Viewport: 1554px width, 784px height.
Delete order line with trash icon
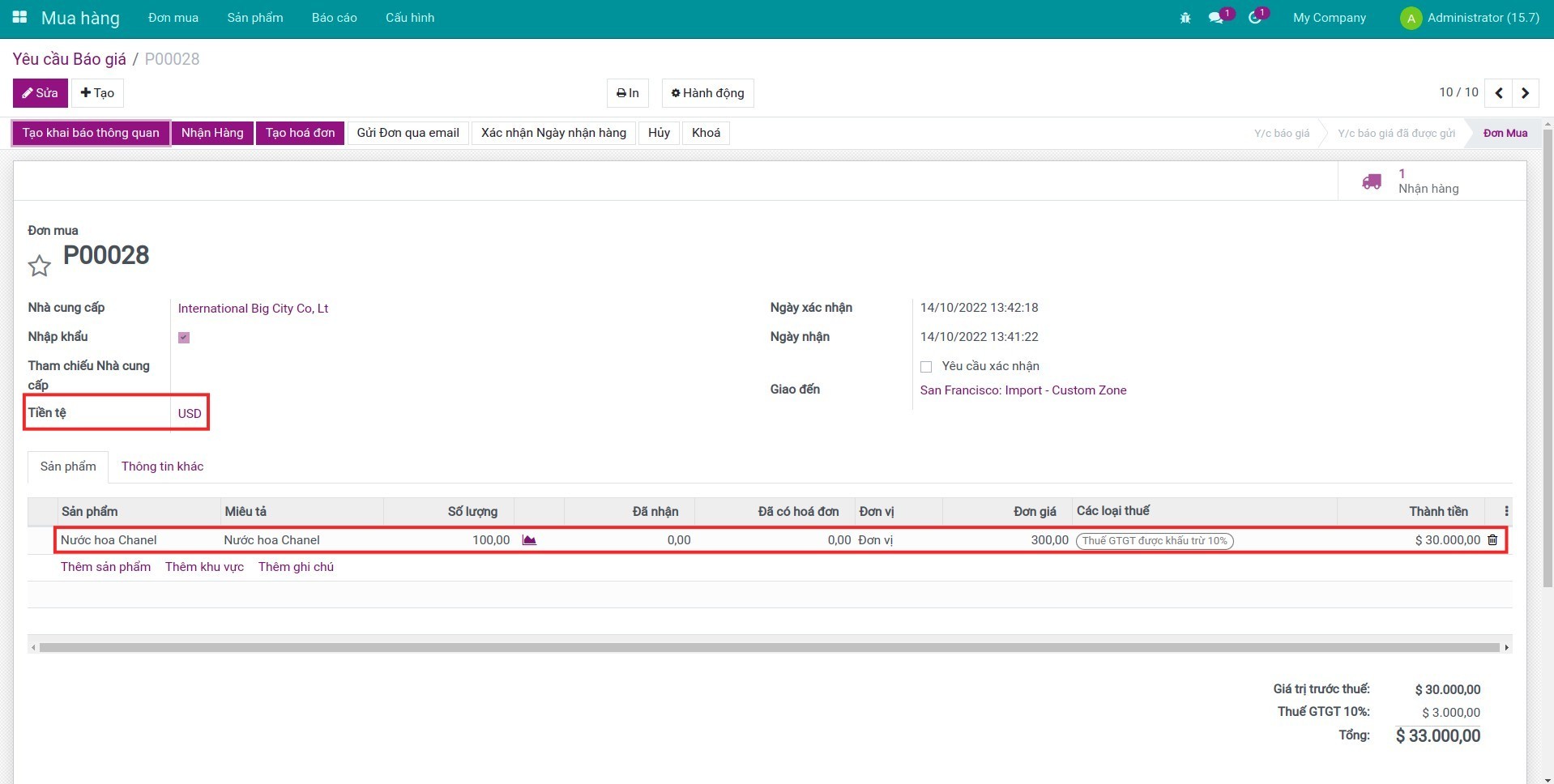point(1492,540)
